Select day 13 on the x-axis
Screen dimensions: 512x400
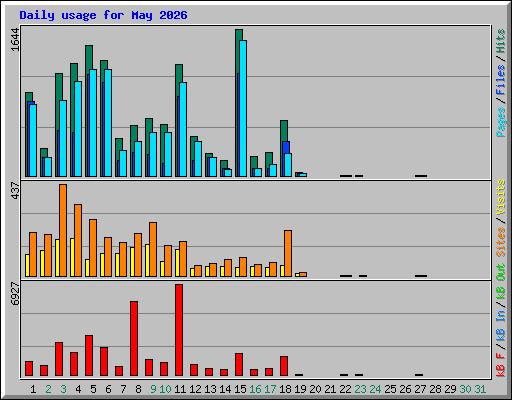coord(210,389)
